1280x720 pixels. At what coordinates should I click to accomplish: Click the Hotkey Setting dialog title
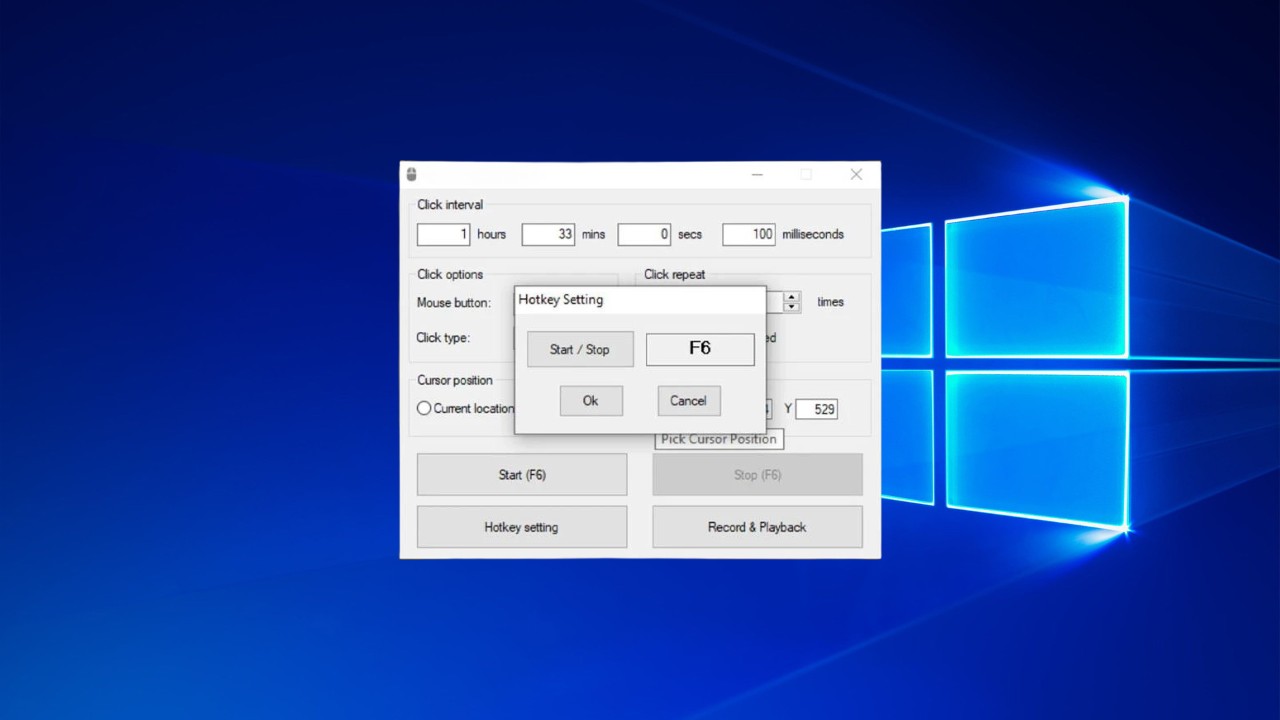tap(561, 299)
